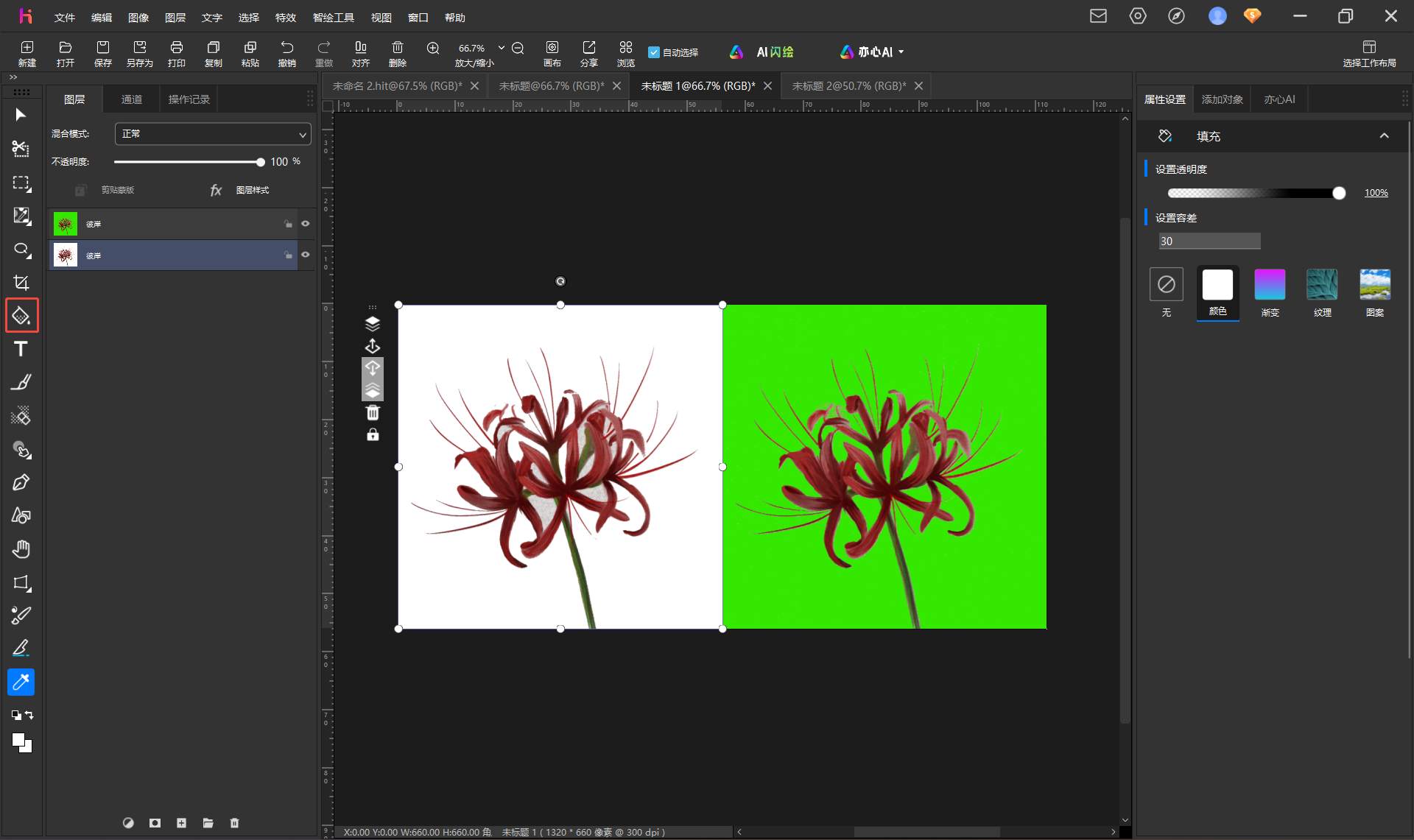Screen dimensions: 1414x840
Task: Click the zoom out magnifier icon
Action: click(x=518, y=48)
